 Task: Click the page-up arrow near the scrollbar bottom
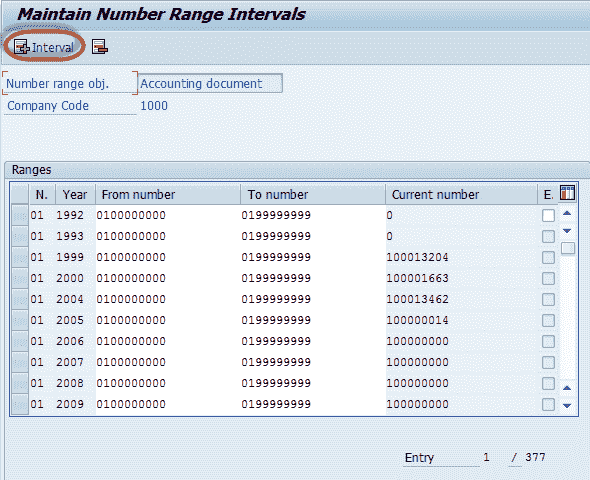point(567,388)
